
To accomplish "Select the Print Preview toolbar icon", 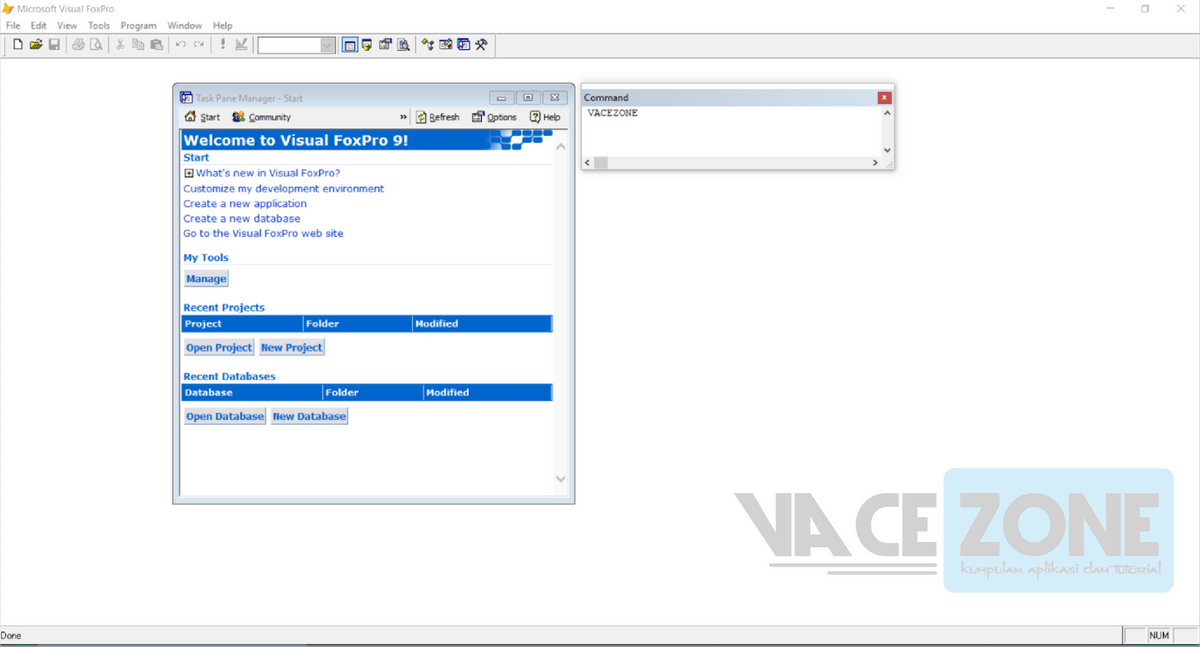I will click(x=96, y=44).
